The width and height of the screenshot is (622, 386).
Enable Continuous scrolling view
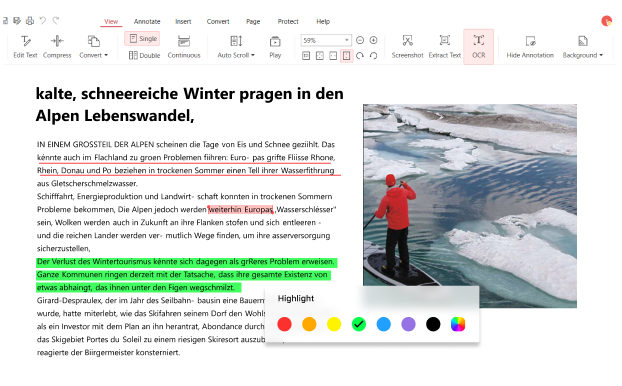(x=184, y=47)
